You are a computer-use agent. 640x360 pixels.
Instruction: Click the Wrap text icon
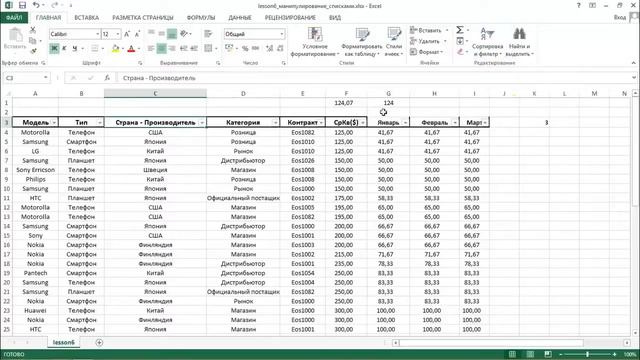point(208,34)
